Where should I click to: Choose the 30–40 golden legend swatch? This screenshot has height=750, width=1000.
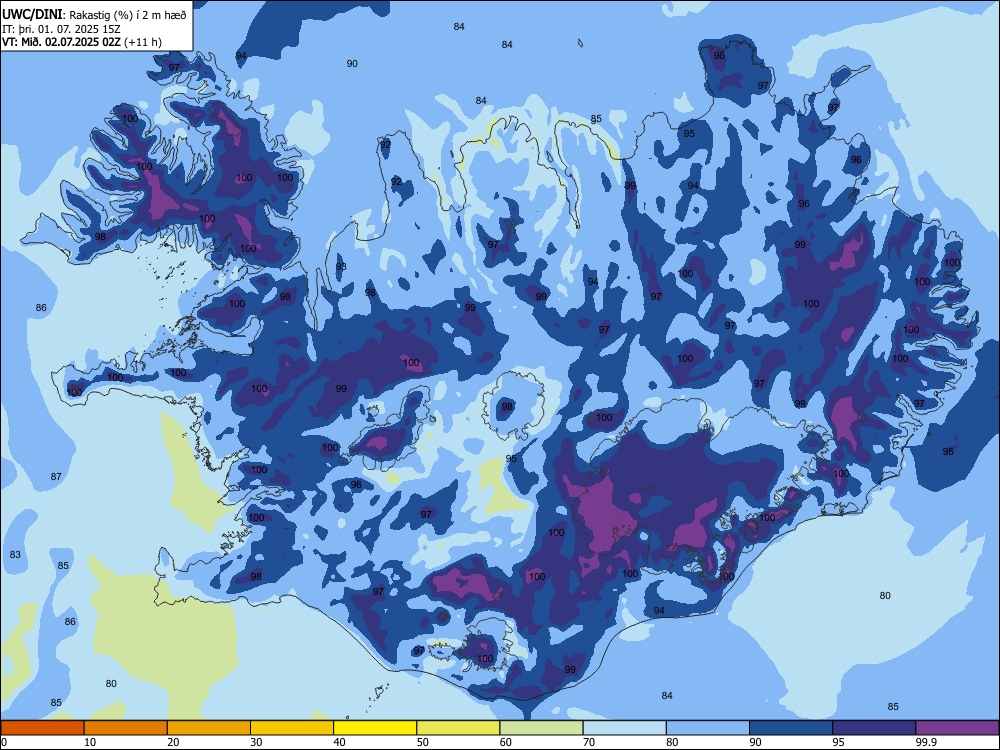click(292, 728)
